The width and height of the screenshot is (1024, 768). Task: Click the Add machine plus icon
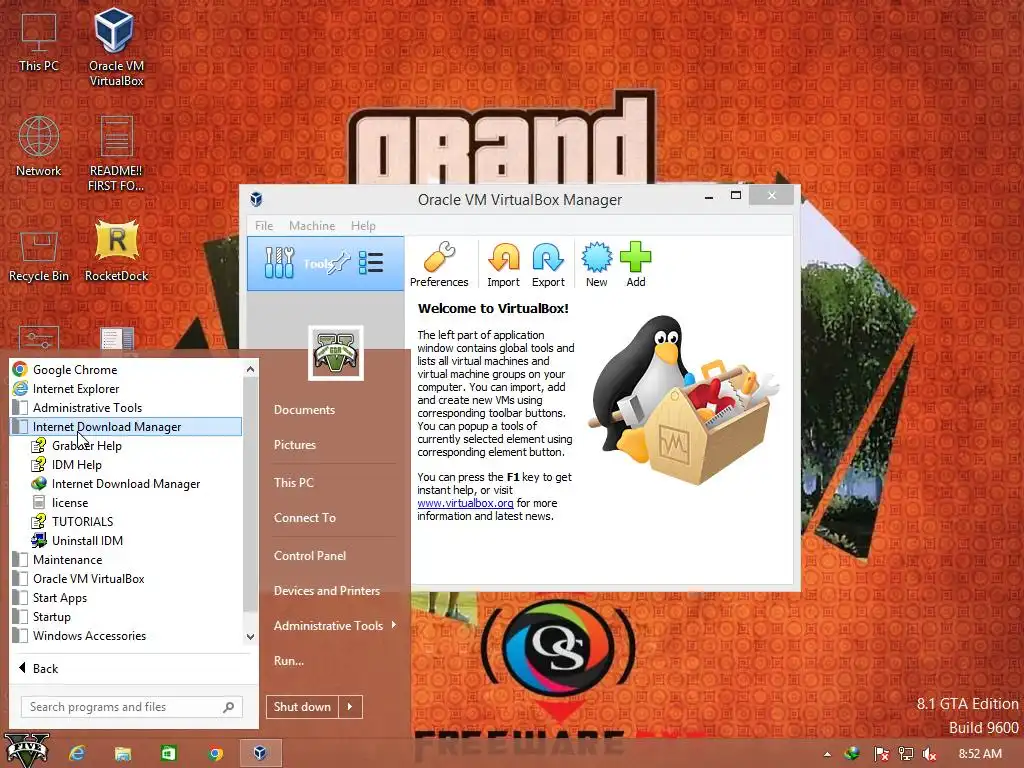click(635, 264)
